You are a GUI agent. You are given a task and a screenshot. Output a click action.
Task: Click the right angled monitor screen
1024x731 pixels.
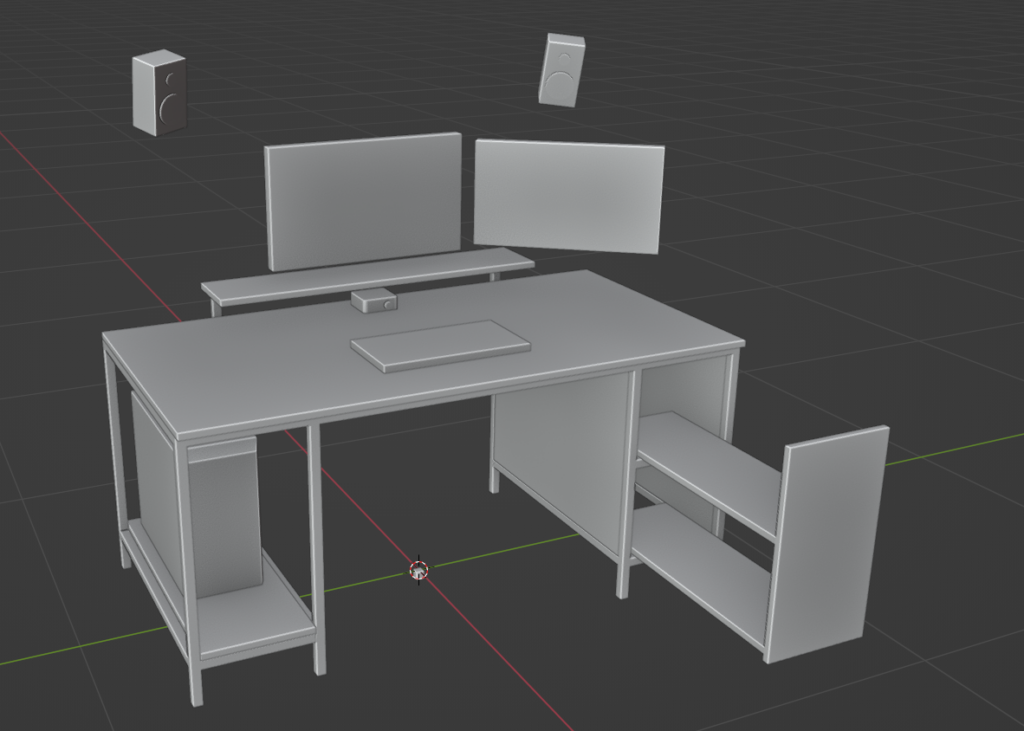[568, 197]
